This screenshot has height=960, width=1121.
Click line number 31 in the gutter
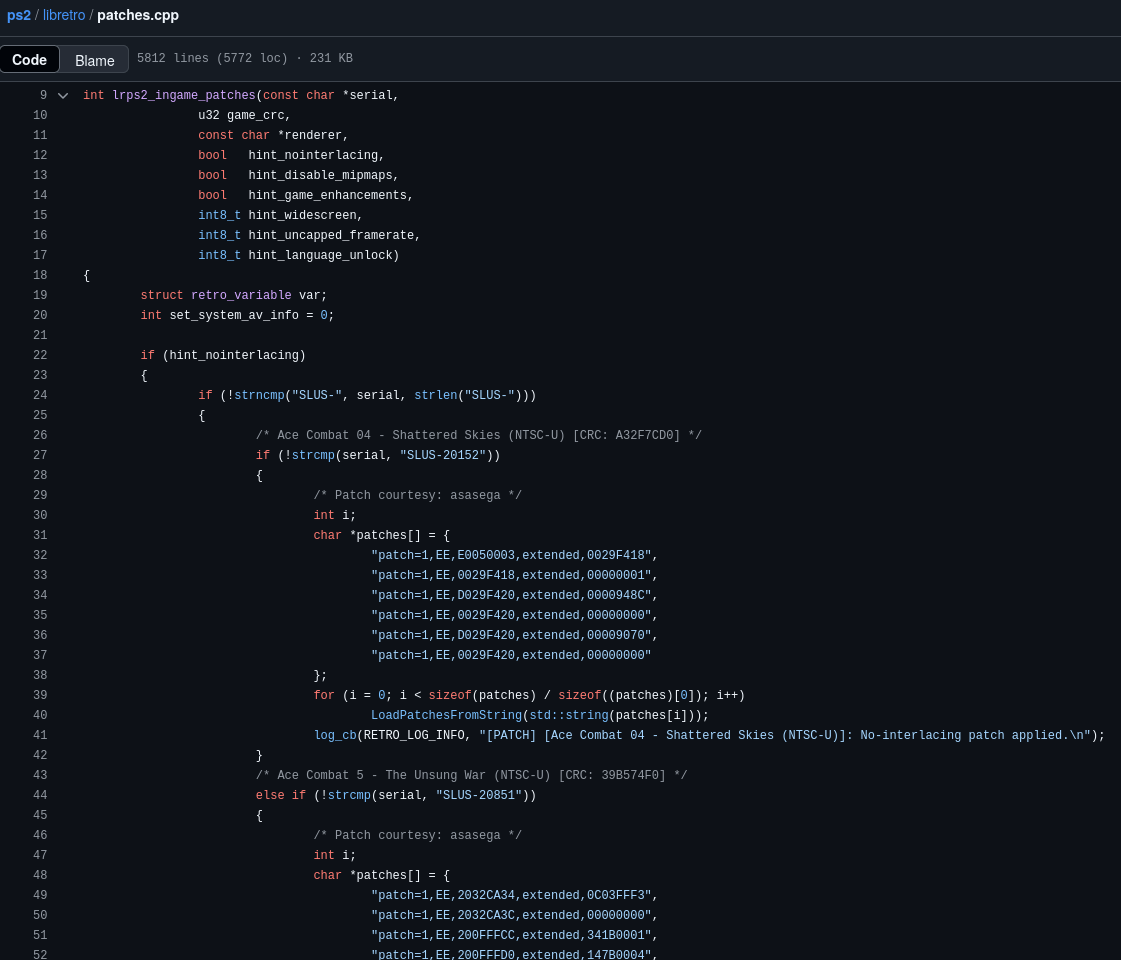click(40, 536)
